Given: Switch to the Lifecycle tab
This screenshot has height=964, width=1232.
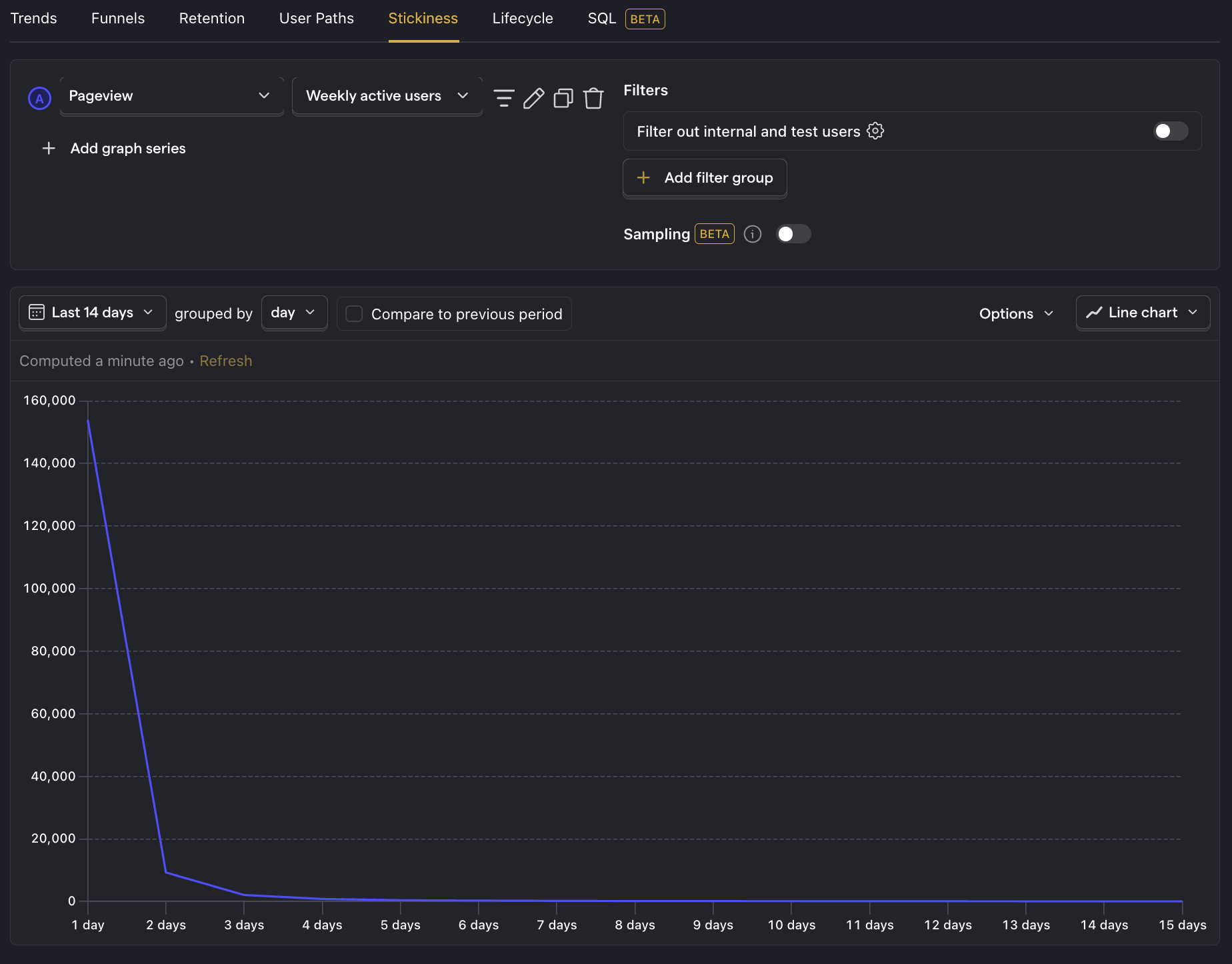Looking at the screenshot, I should [523, 19].
